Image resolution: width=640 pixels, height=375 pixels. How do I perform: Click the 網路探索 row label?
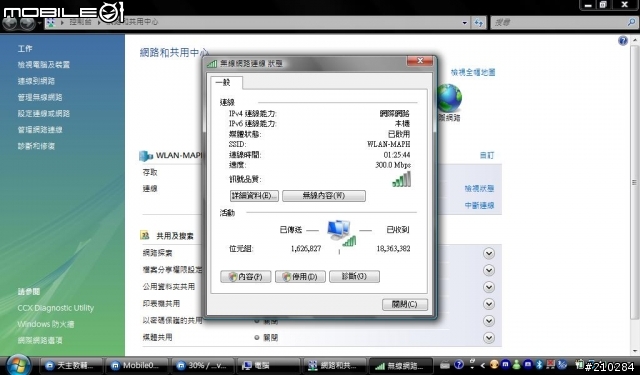tap(158, 253)
